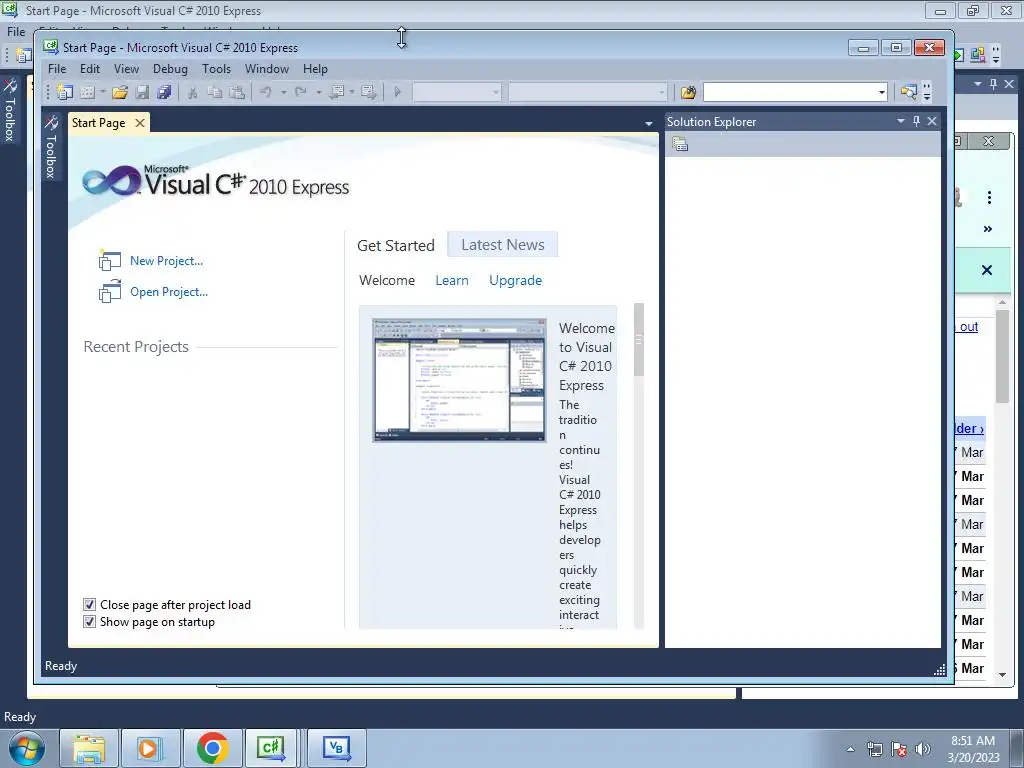Image resolution: width=1024 pixels, height=768 pixels.
Task: Open the File menu in front window
Action: point(57,69)
